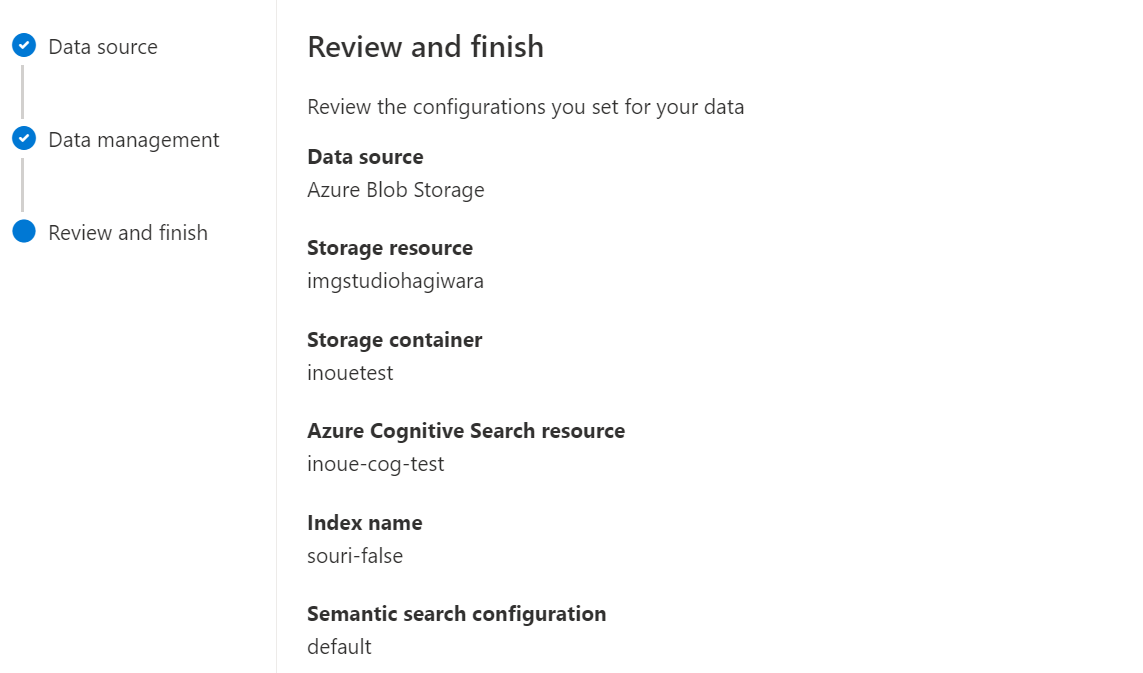Viewport: 1143px width, 673px height.
Task: Select the Review and finish step label
Action: click(128, 233)
